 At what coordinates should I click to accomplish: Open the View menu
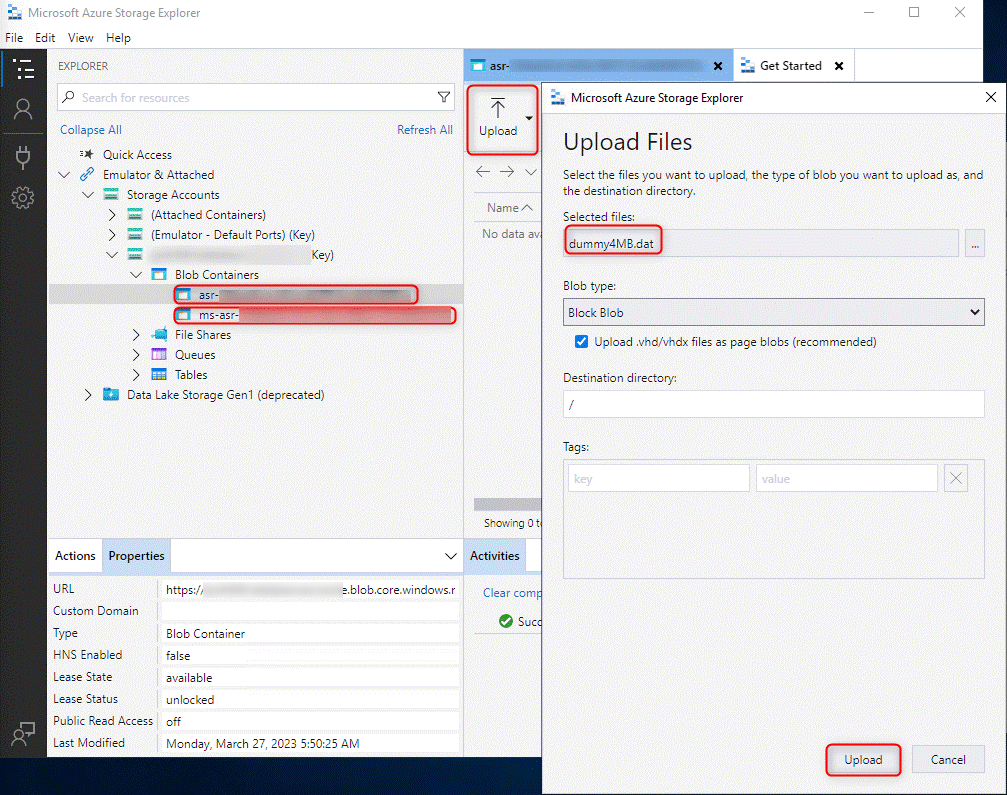(x=80, y=38)
